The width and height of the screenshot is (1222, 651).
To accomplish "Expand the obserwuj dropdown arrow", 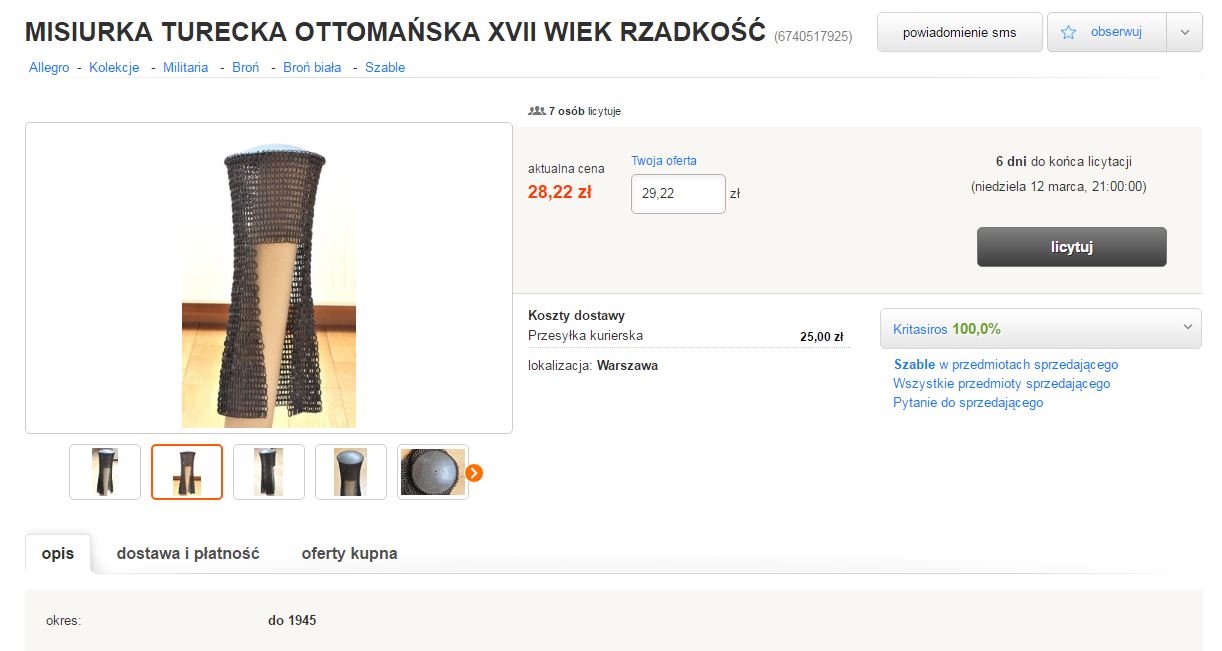I will pos(1185,32).
